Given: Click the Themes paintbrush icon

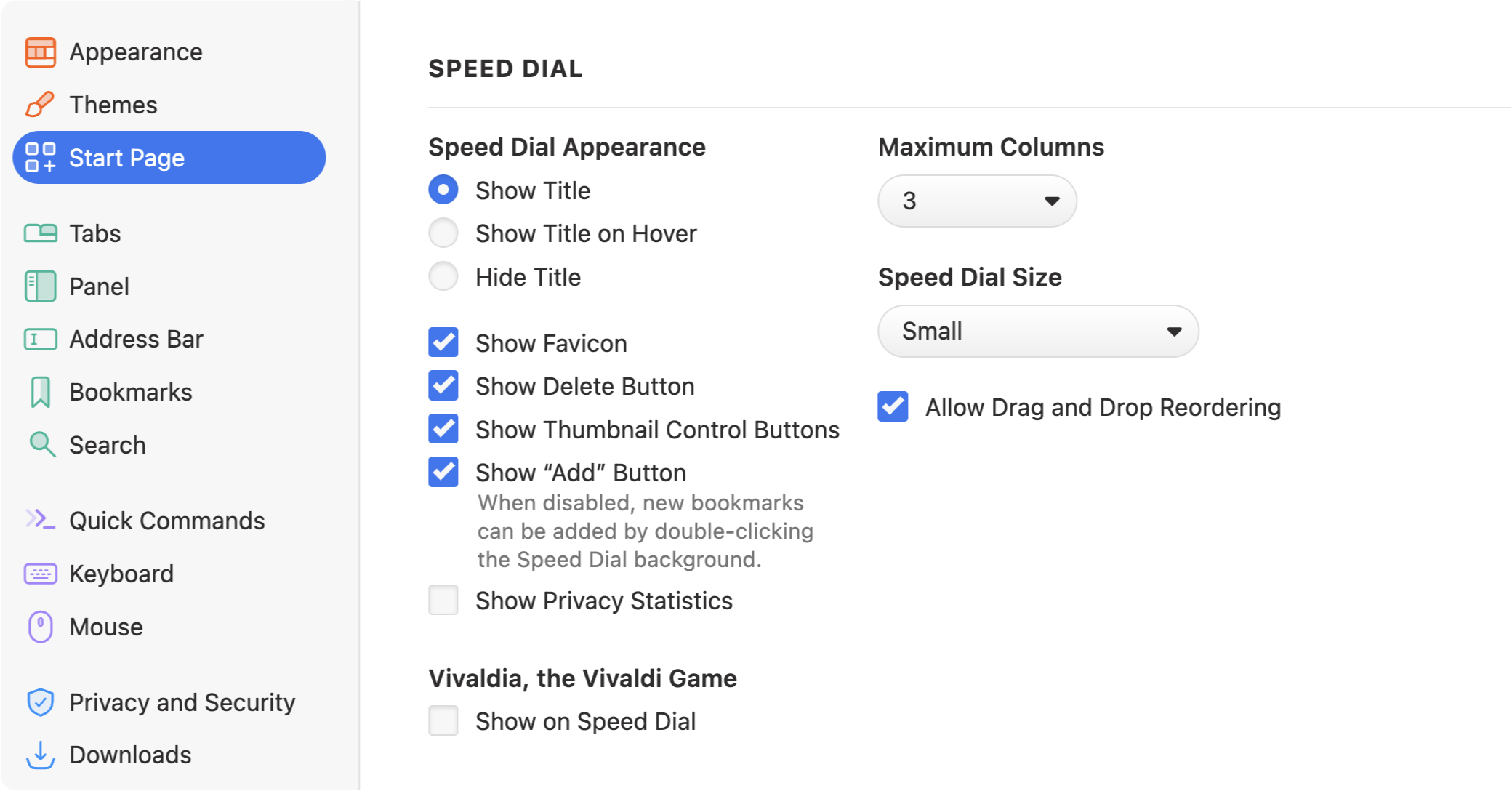Looking at the screenshot, I should pos(40,105).
